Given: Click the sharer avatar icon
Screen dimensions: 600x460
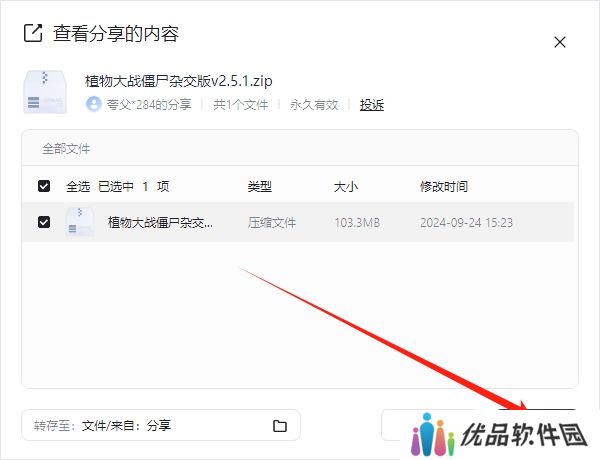Looking at the screenshot, I should [94, 104].
